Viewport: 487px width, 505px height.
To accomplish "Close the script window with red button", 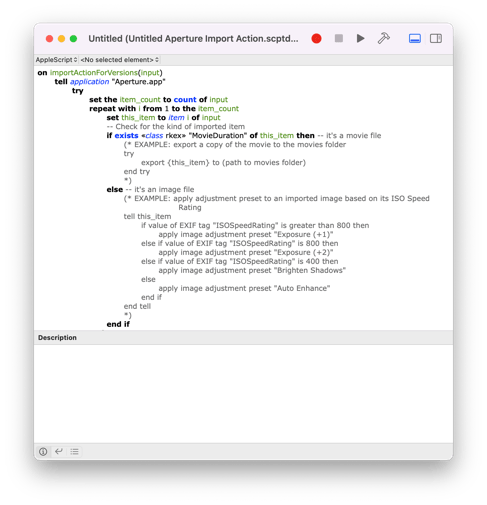I will [x=49, y=39].
